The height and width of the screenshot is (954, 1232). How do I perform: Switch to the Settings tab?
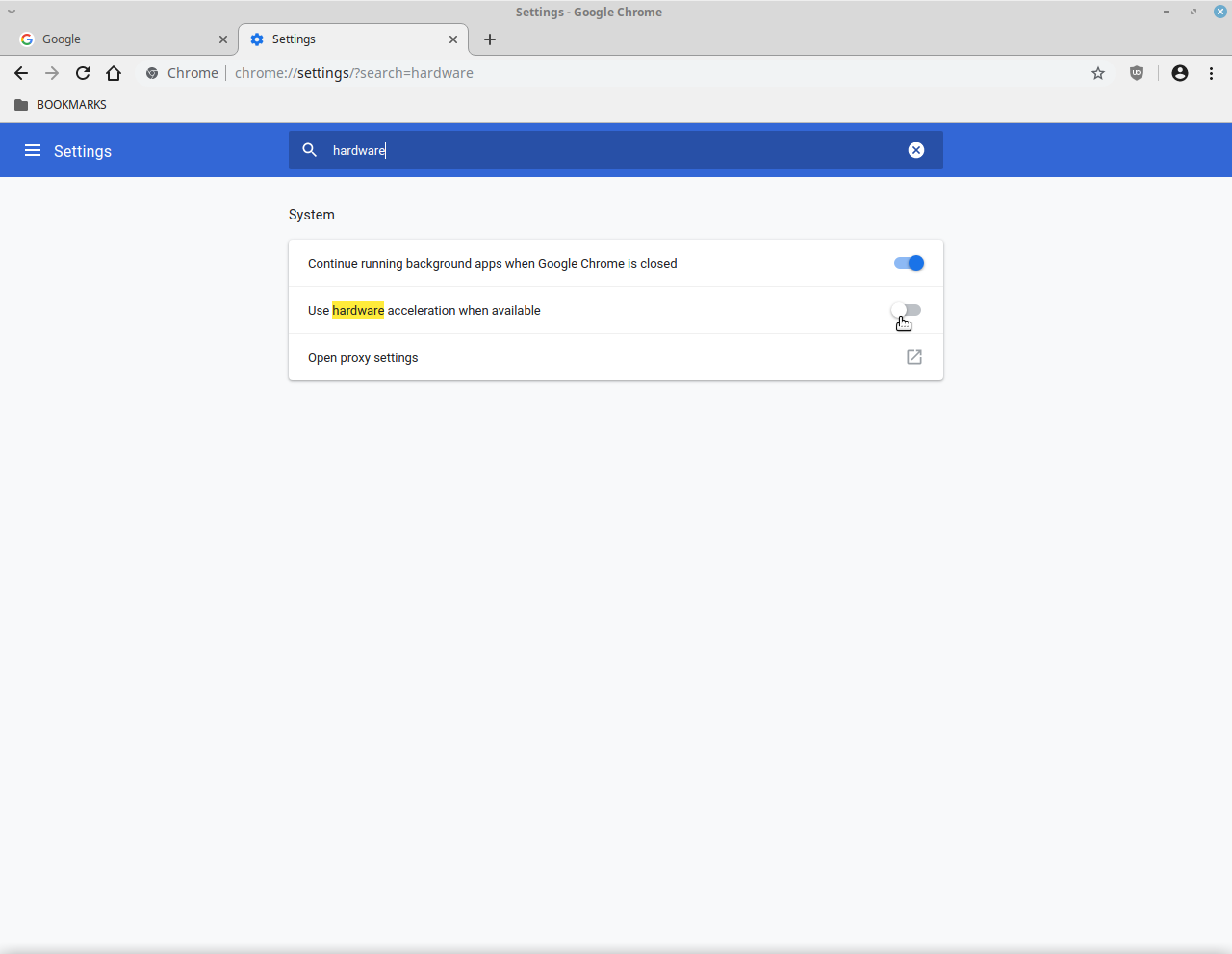(x=353, y=39)
